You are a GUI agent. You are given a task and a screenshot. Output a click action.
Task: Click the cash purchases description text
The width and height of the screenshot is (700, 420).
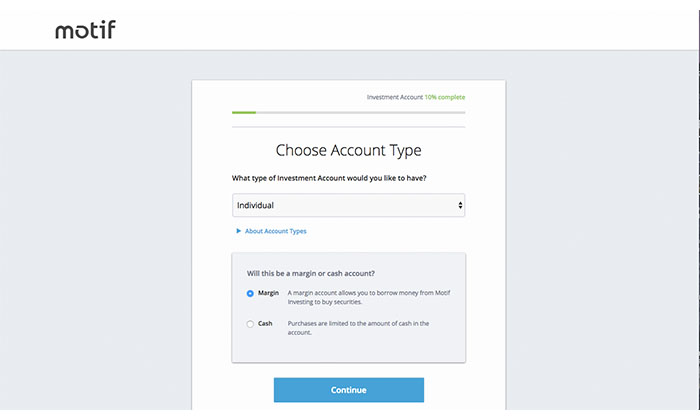point(358,328)
